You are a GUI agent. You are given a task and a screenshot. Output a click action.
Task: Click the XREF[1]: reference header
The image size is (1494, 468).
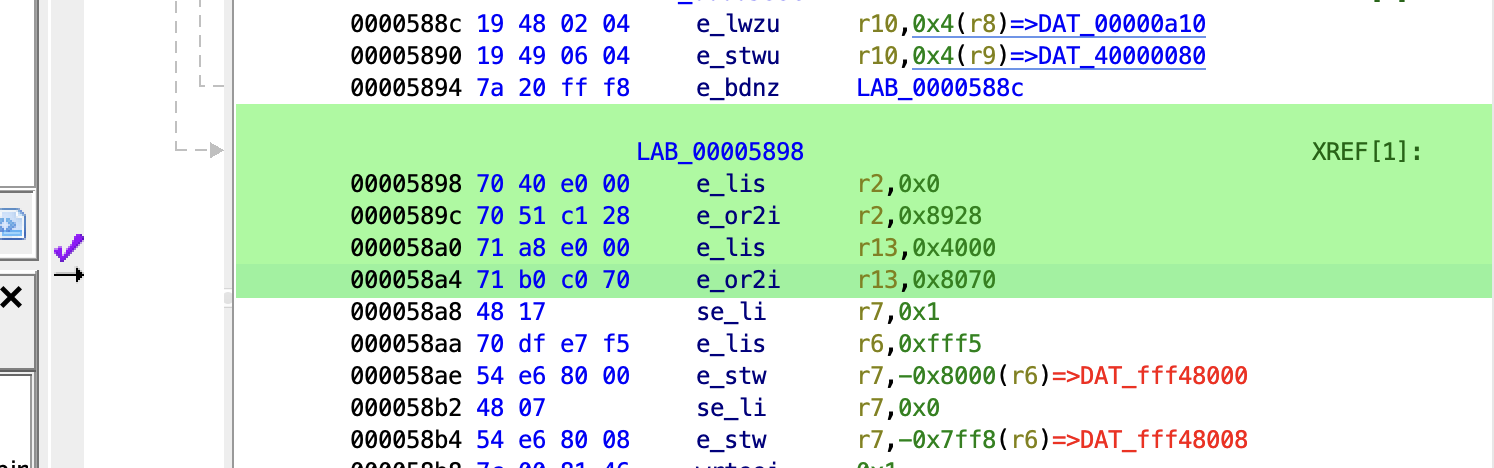(1366, 152)
